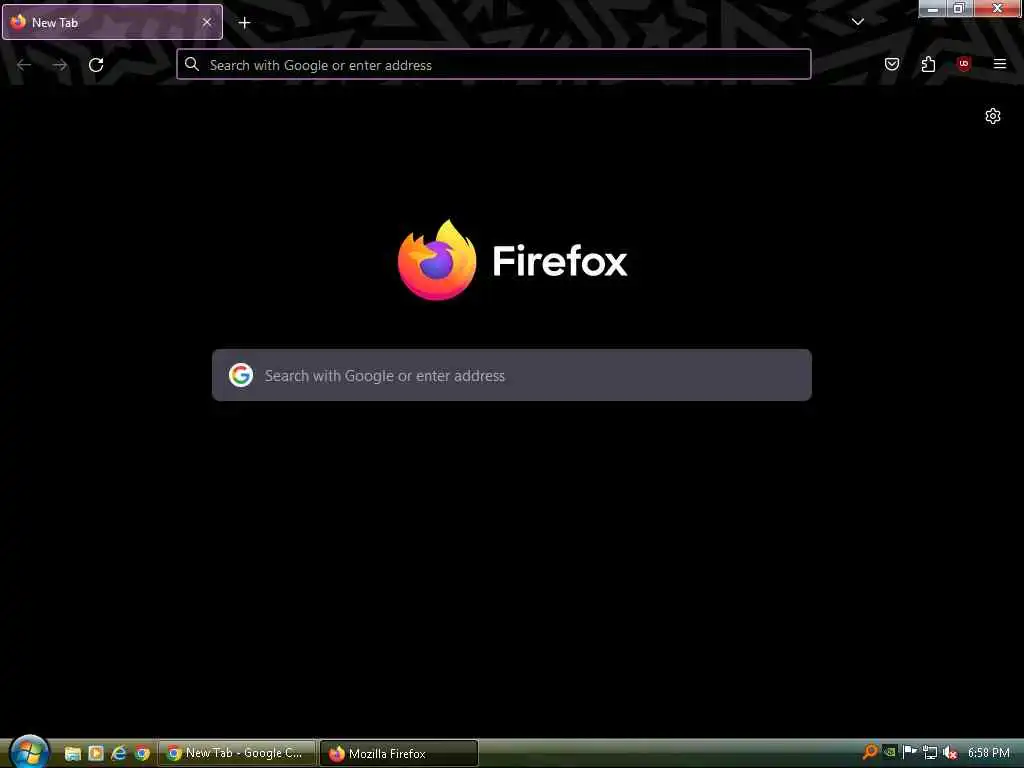
Task: Restore down the Firefox window
Action: tap(959, 8)
